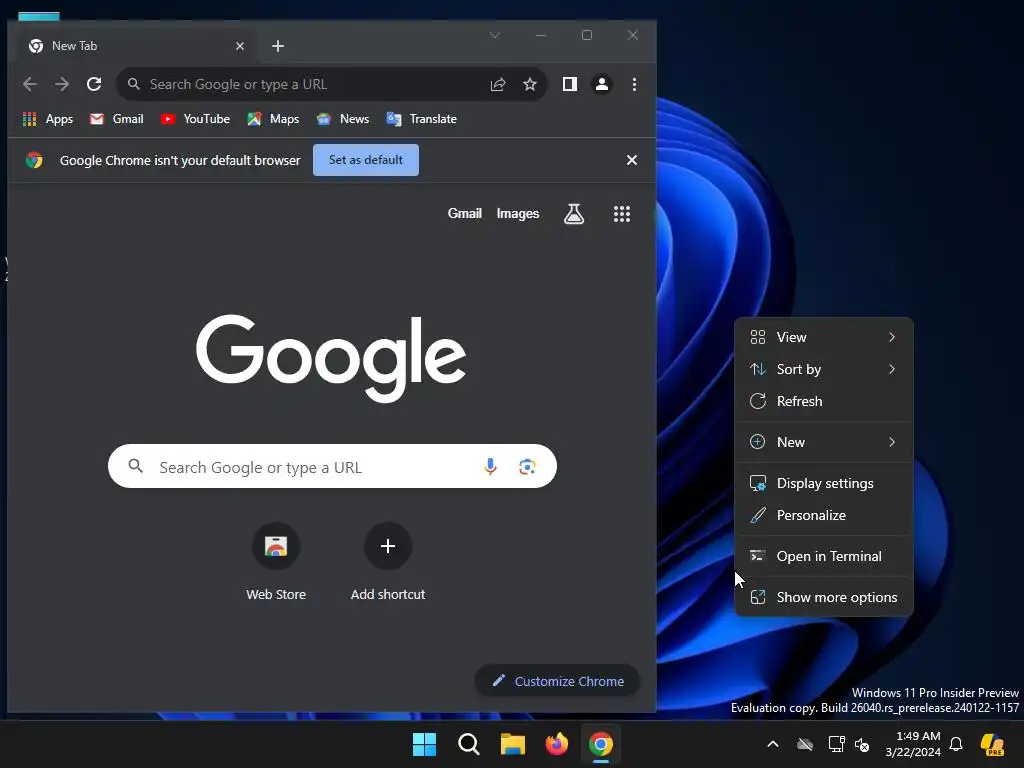Open a new tab with plus button
1024x768 pixels.
(x=278, y=46)
